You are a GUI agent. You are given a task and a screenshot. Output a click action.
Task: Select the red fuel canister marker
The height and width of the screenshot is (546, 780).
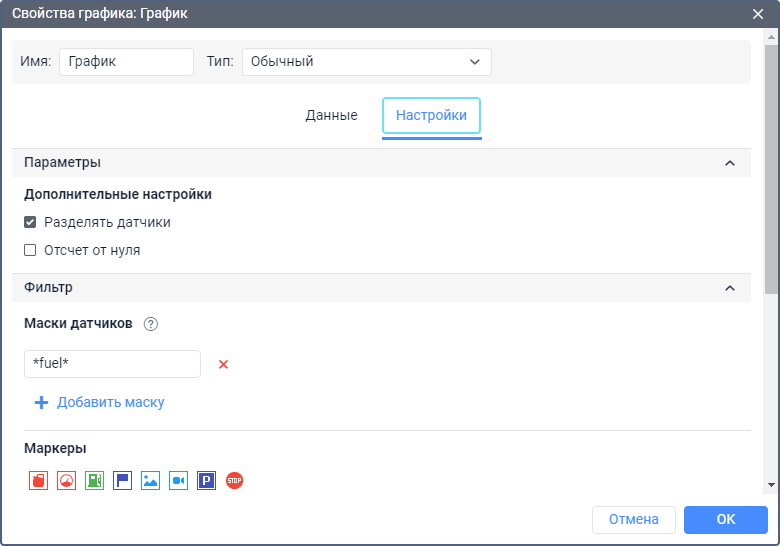[x=38, y=481]
